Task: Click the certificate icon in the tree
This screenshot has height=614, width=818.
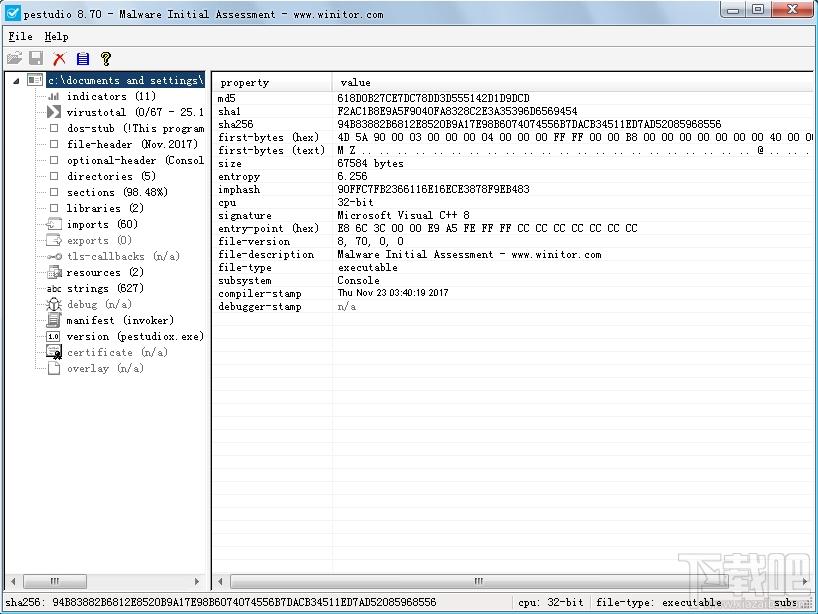Action: [54, 353]
